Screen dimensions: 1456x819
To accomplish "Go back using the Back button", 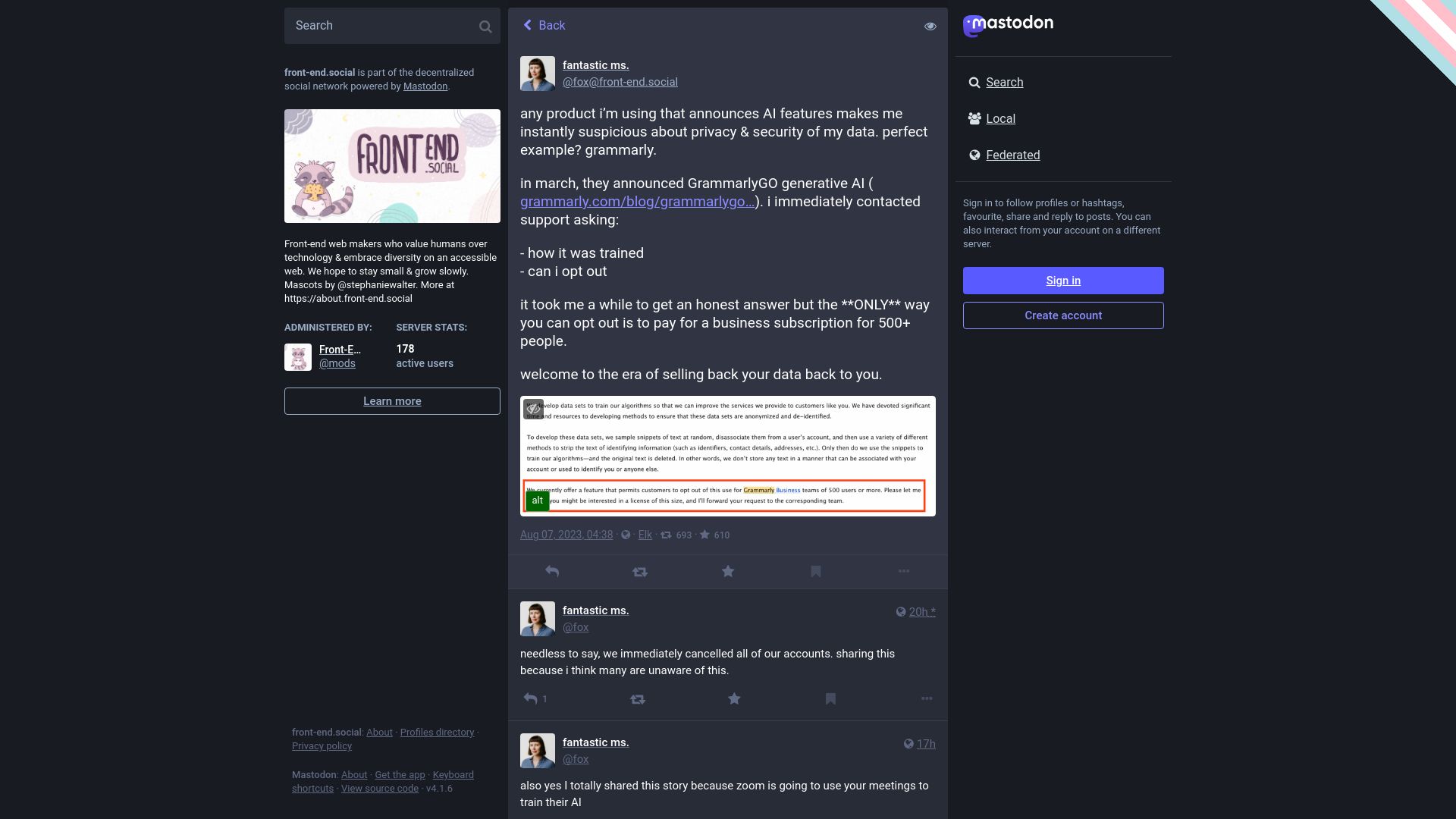I will tap(544, 25).
